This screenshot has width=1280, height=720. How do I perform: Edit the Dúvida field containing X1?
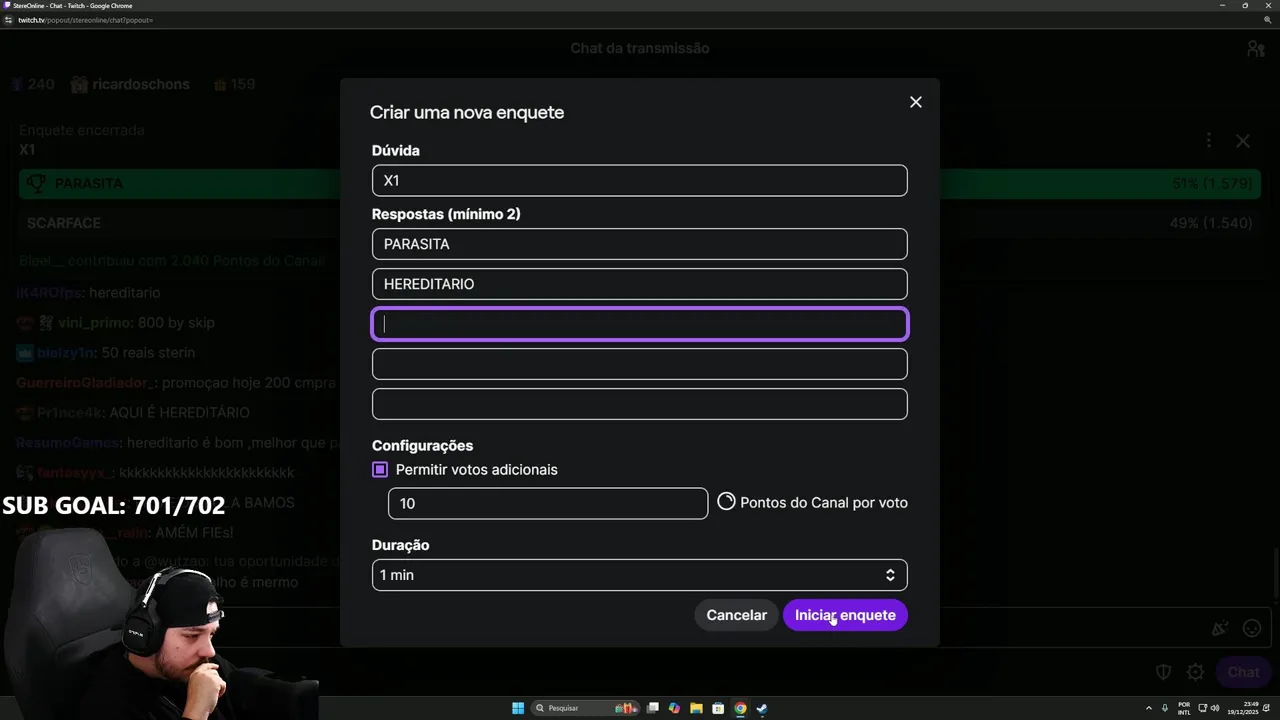point(639,181)
